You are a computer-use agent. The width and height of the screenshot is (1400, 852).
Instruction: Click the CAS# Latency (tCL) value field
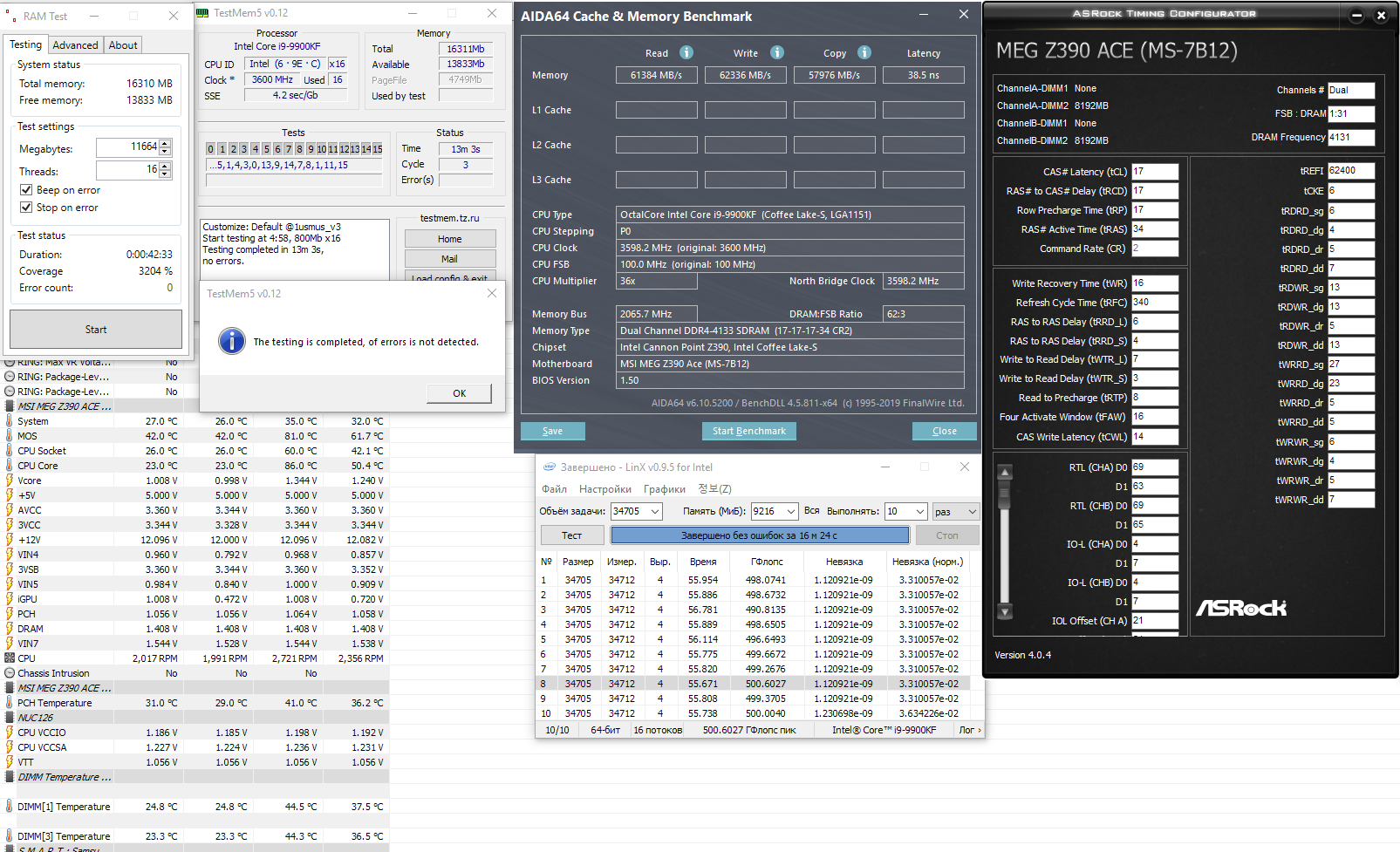coord(1155,172)
